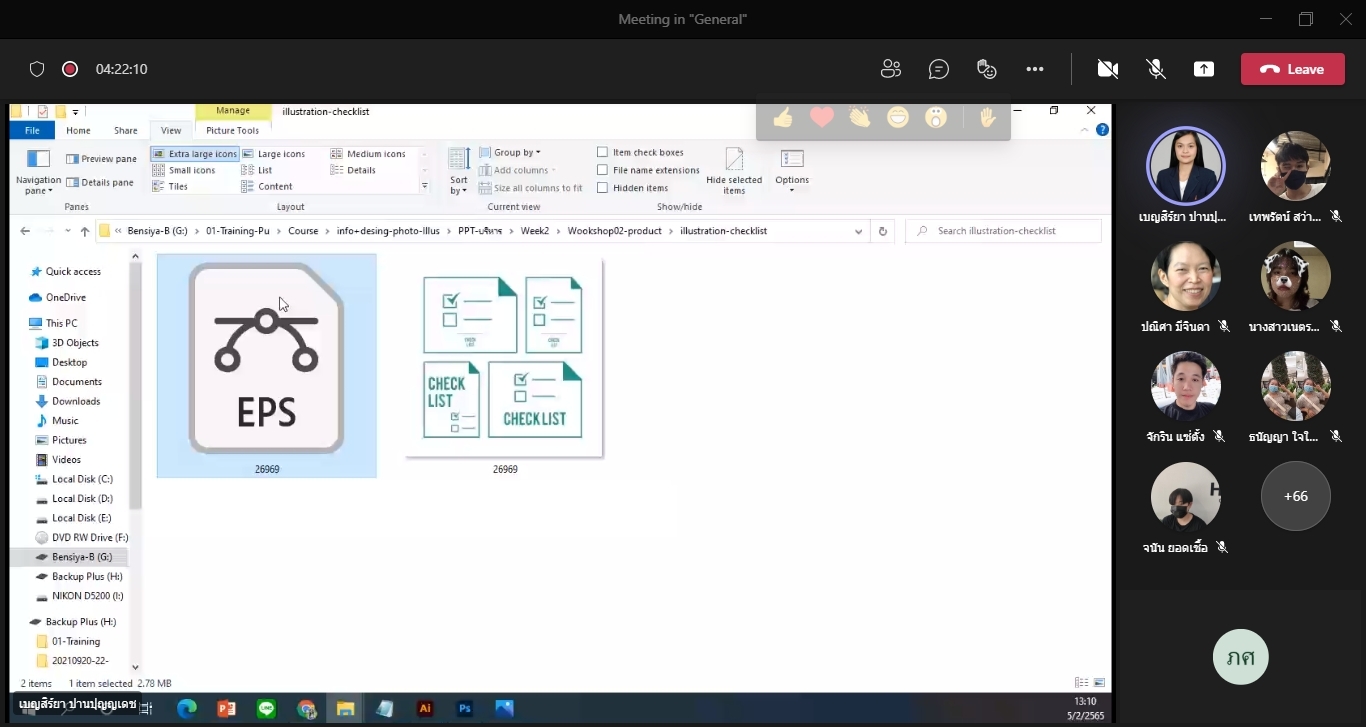The height and width of the screenshot is (727, 1366).
Task: Choose Extra large icons layout
Action: tap(195, 154)
